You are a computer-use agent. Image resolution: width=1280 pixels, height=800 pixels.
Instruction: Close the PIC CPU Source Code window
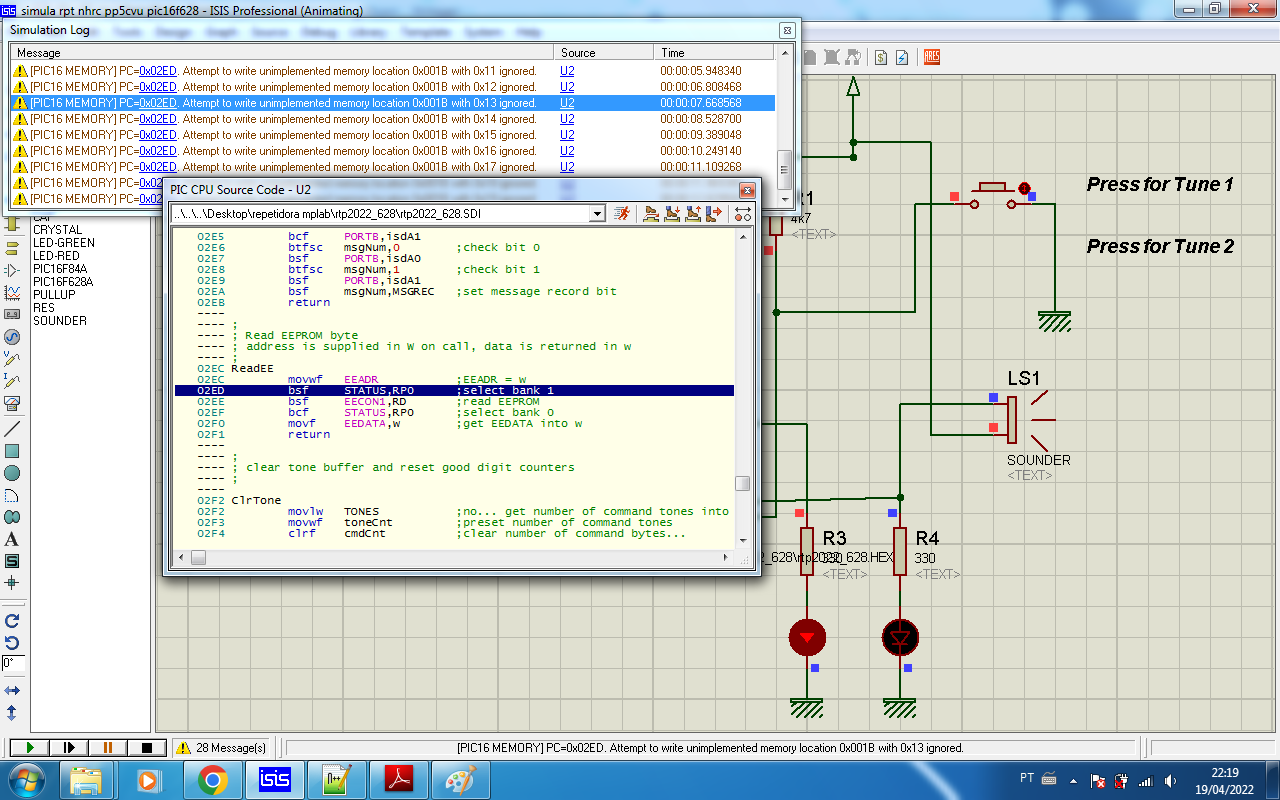[x=746, y=190]
